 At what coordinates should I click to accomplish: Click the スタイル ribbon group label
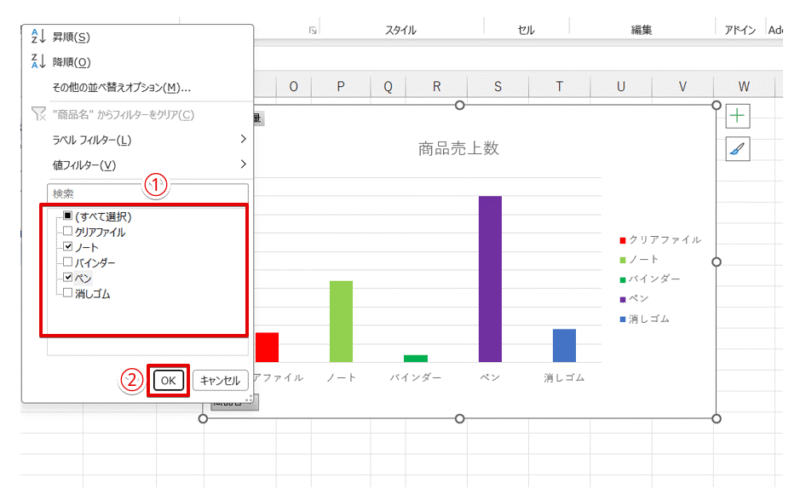[x=400, y=30]
